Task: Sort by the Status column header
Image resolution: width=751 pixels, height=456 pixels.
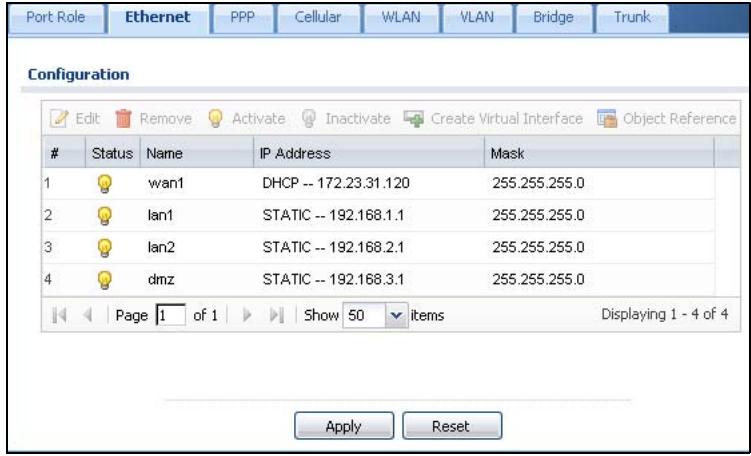Action: coord(113,153)
